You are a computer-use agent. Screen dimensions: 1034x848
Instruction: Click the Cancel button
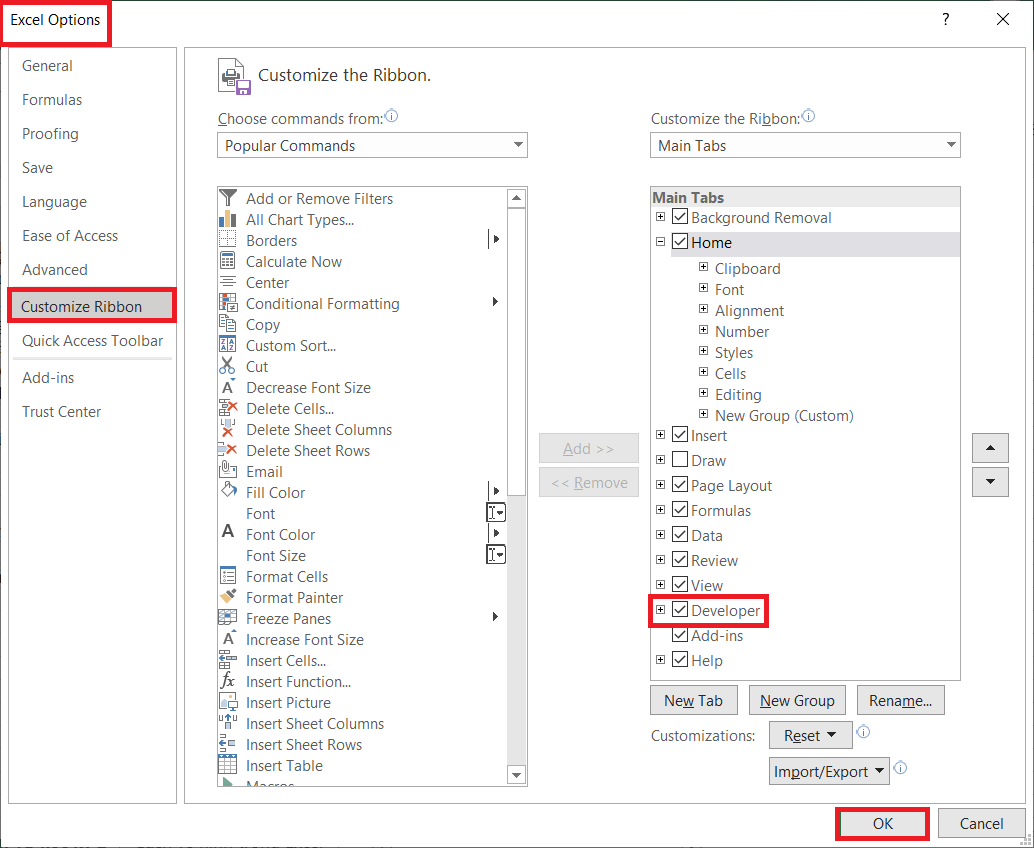pos(981,824)
